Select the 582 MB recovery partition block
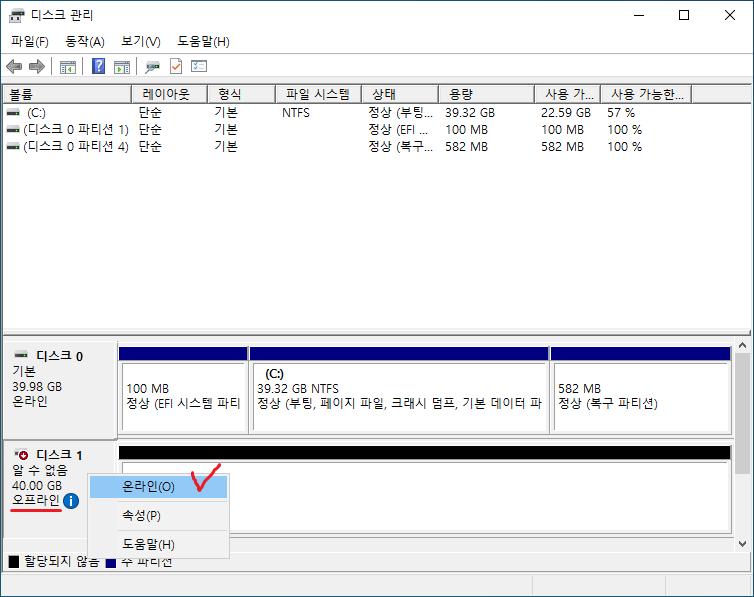Image resolution: width=754 pixels, height=597 pixels. pos(641,390)
